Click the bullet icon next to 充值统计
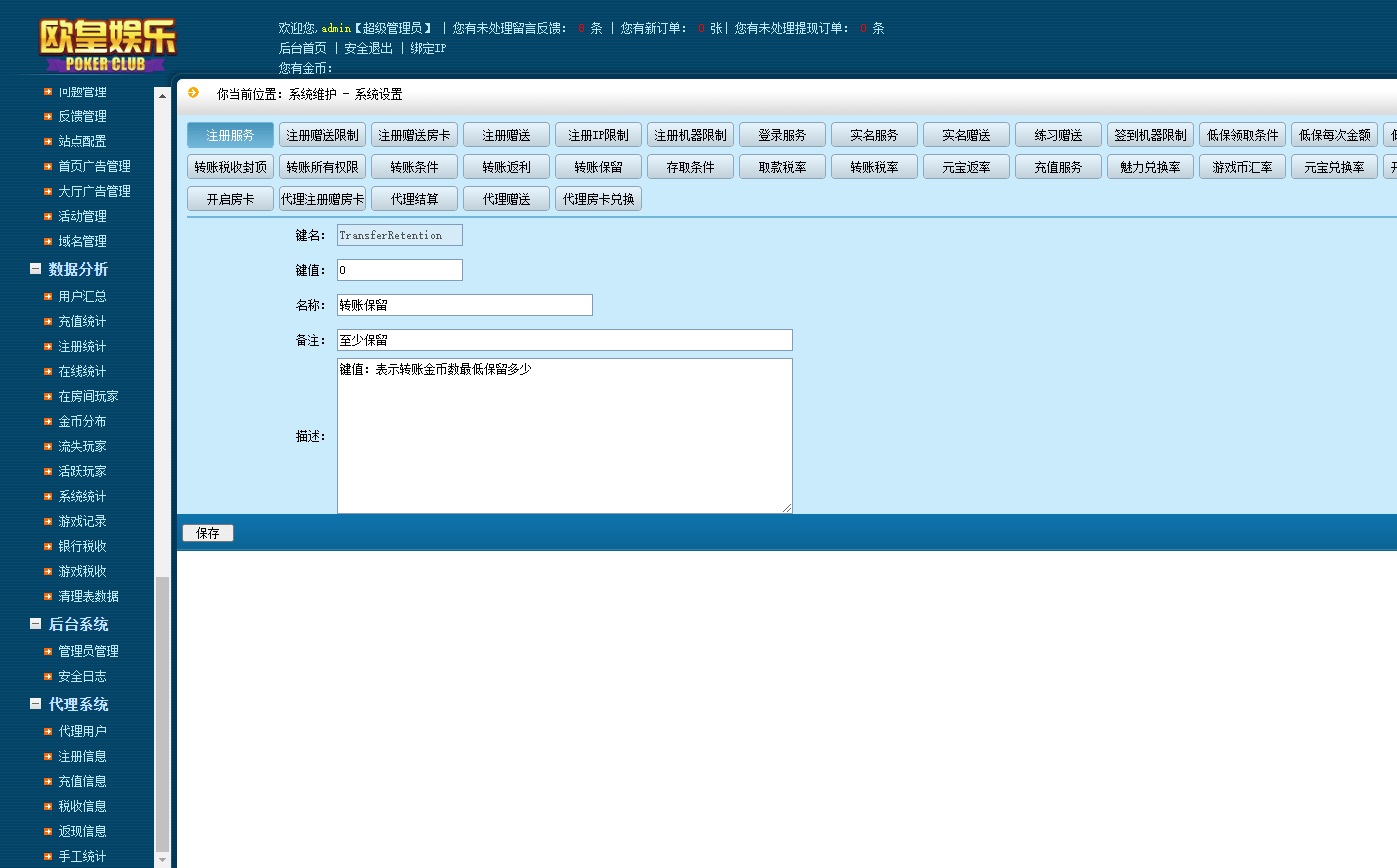Screen dimensions: 1397x868 pyautogui.click(x=48, y=321)
